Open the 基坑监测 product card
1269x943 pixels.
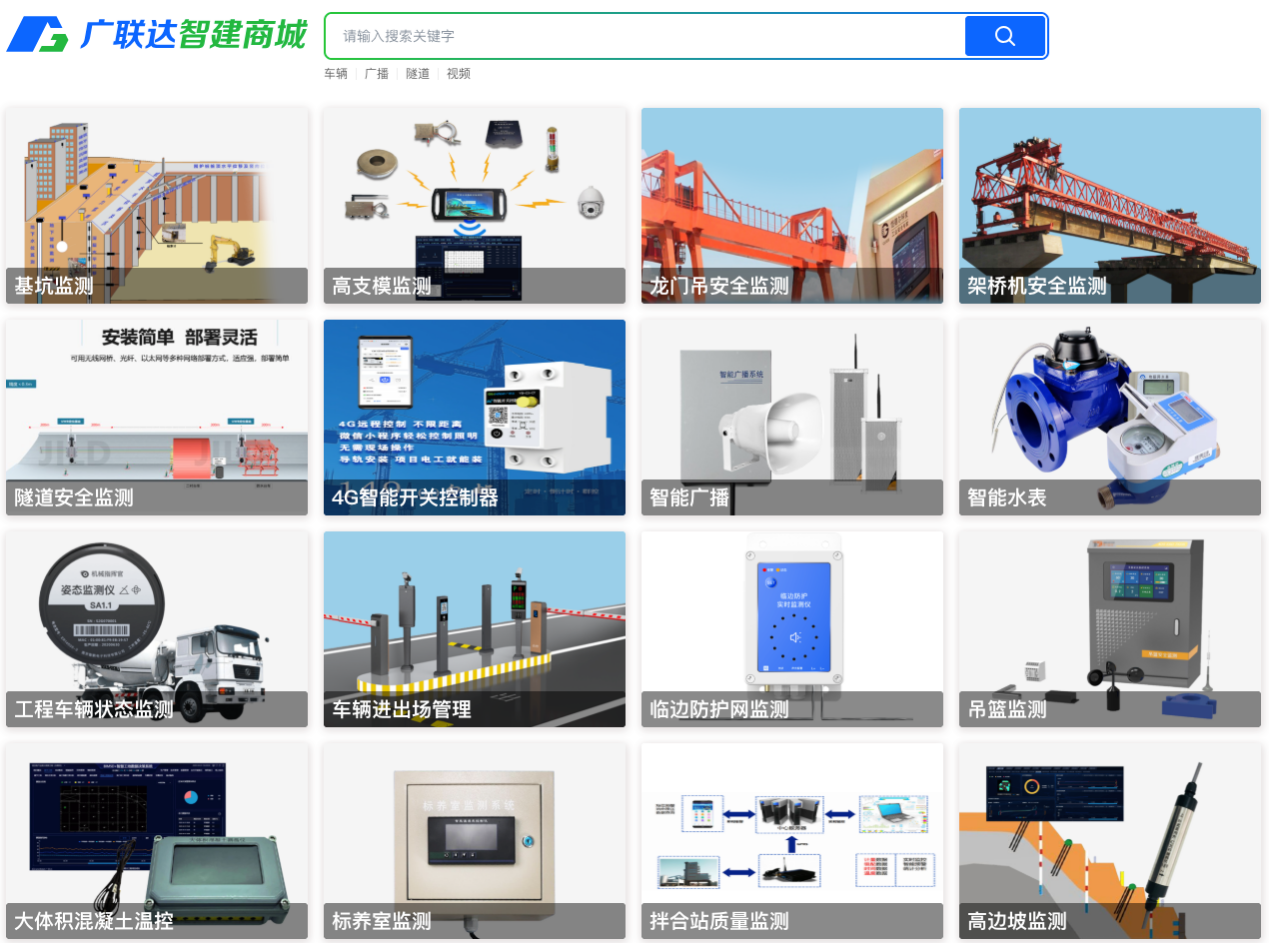[157, 205]
